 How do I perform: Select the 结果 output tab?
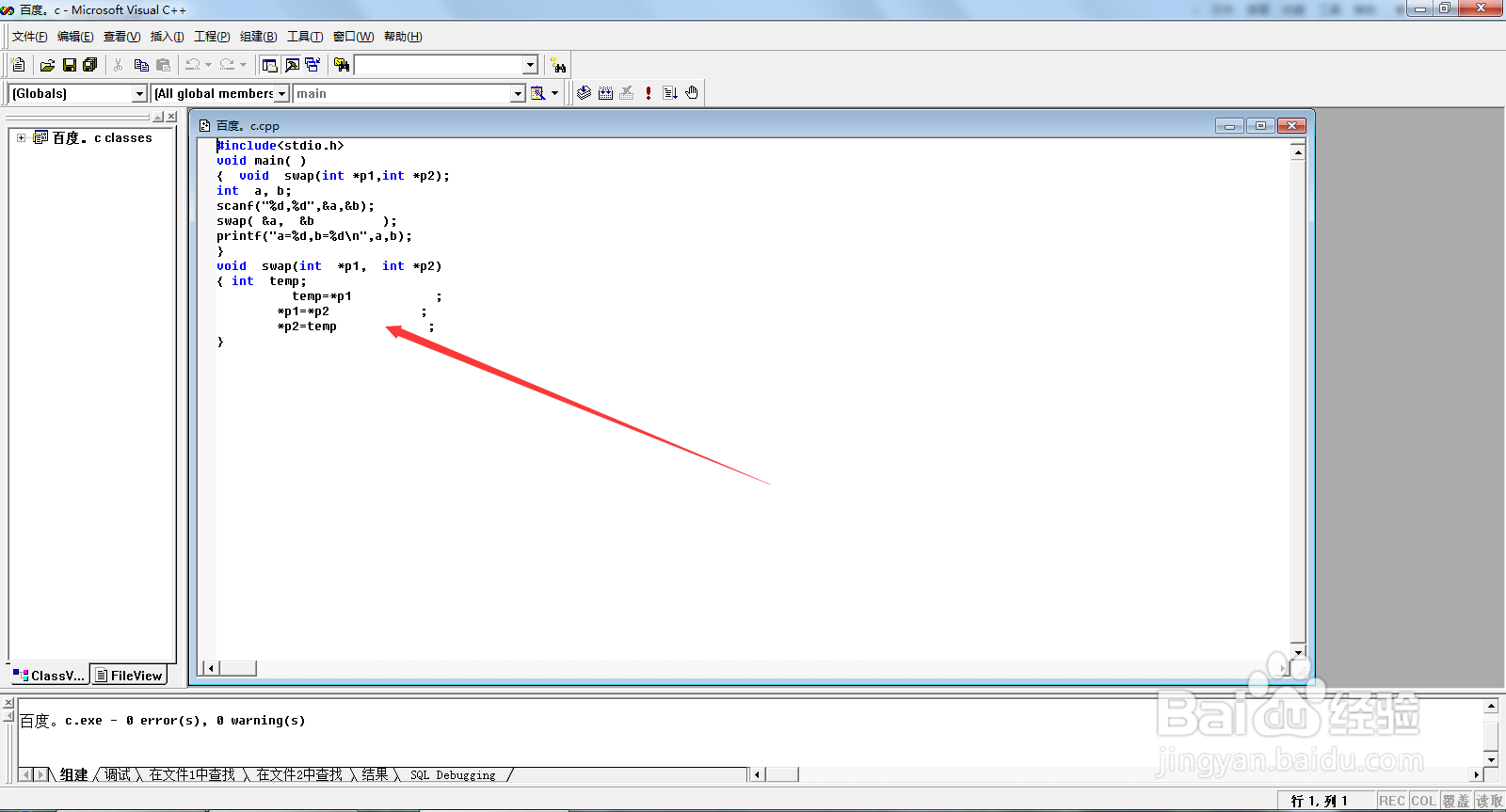pyautogui.click(x=375, y=775)
